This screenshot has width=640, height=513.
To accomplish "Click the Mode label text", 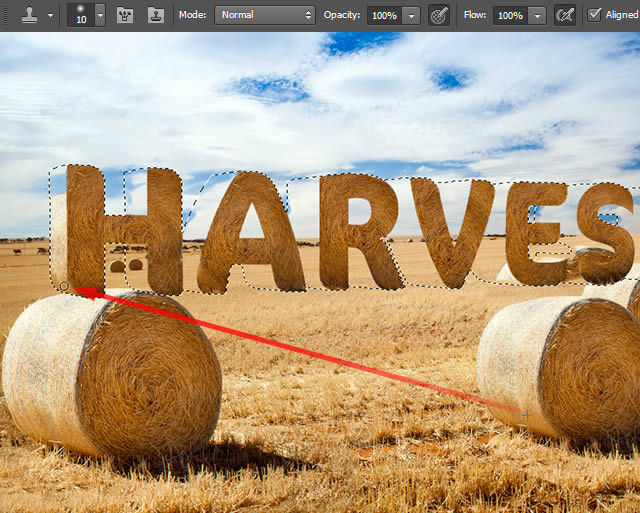I will tap(192, 15).
